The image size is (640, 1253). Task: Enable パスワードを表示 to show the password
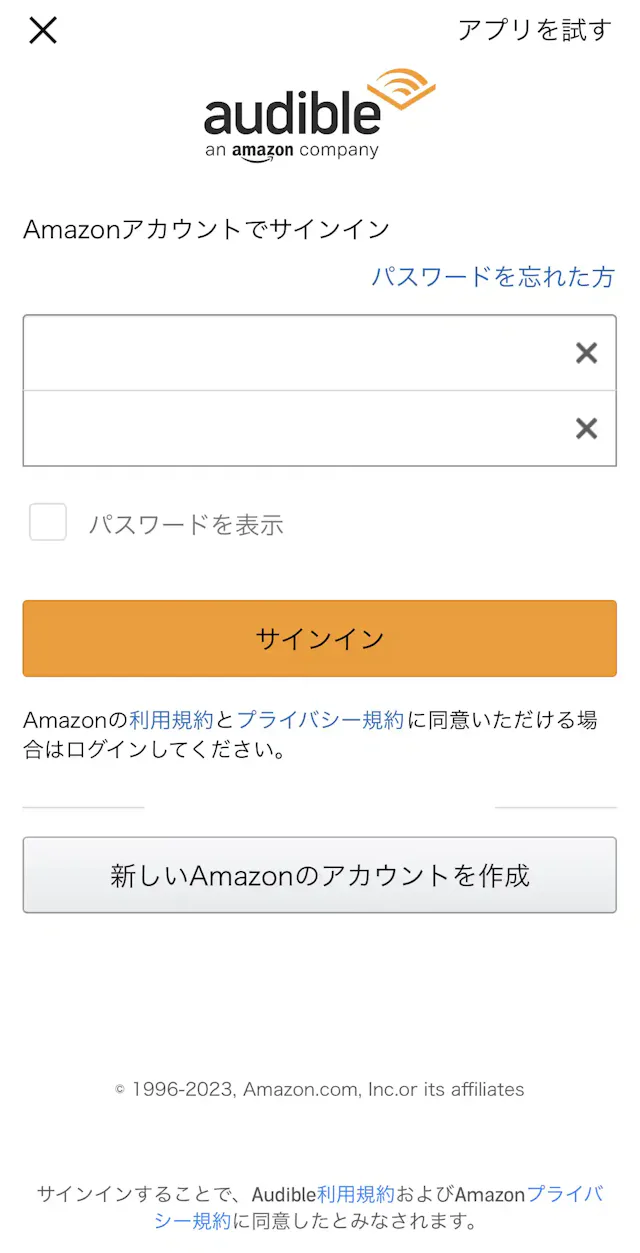click(47, 522)
